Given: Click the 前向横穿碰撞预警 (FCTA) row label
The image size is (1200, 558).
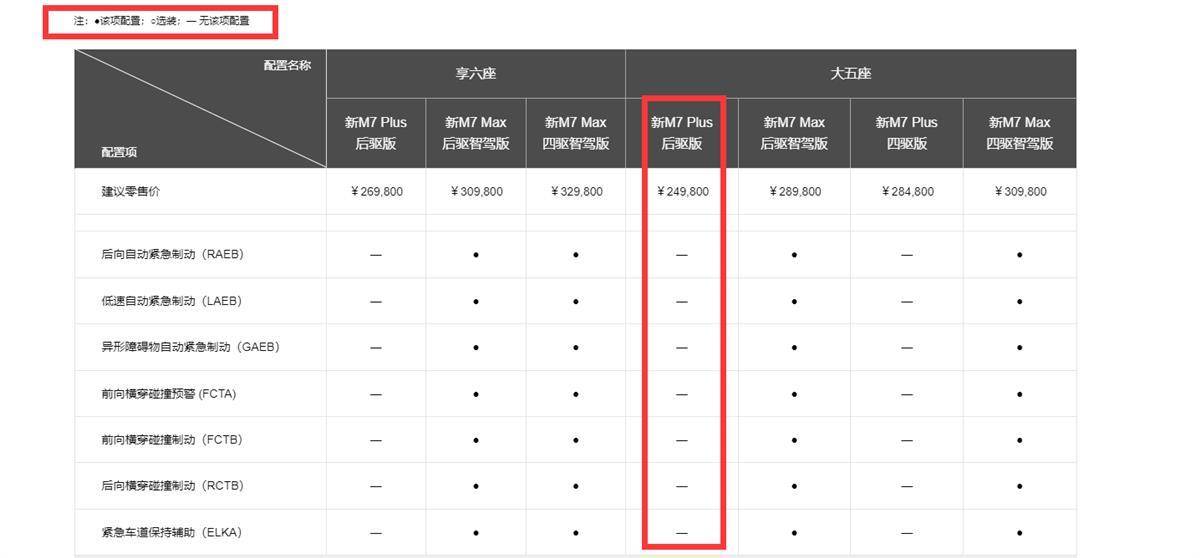Looking at the screenshot, I should [168, 394].
